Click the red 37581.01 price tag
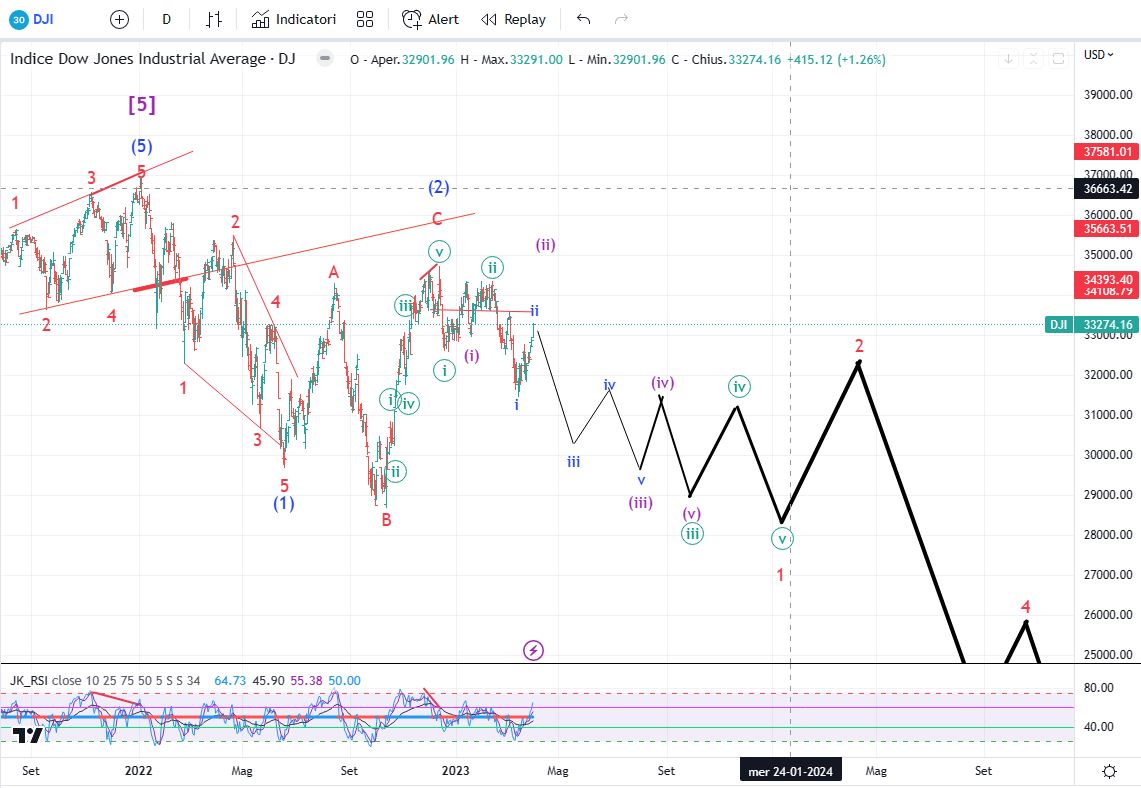This screenshot has width=1141, height=788. (x=1107, y=151)
